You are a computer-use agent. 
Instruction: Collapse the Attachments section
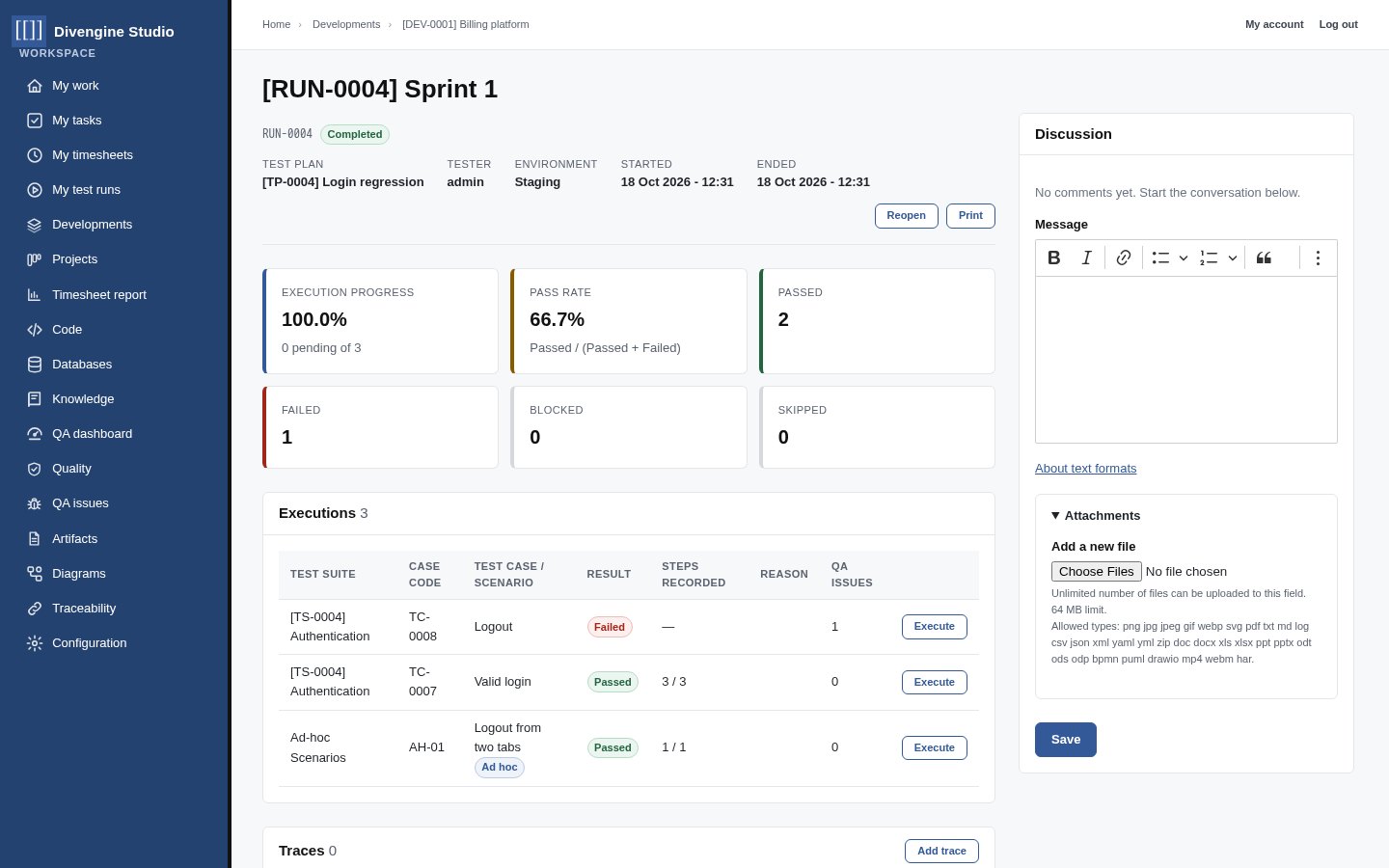1096,516
